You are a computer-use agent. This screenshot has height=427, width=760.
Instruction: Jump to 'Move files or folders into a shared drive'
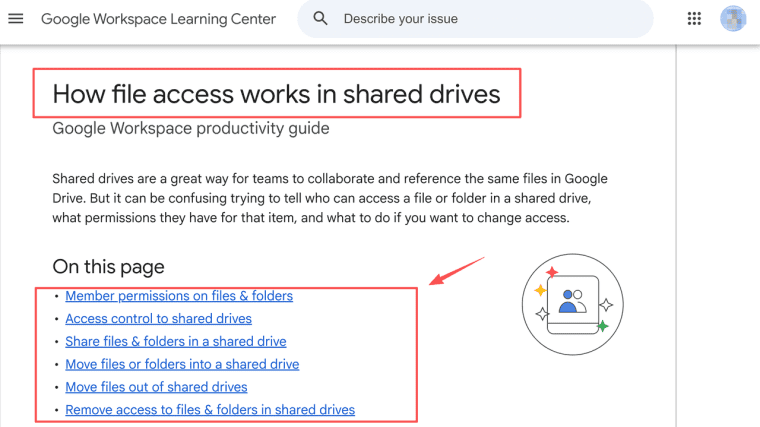pos(182,364)
